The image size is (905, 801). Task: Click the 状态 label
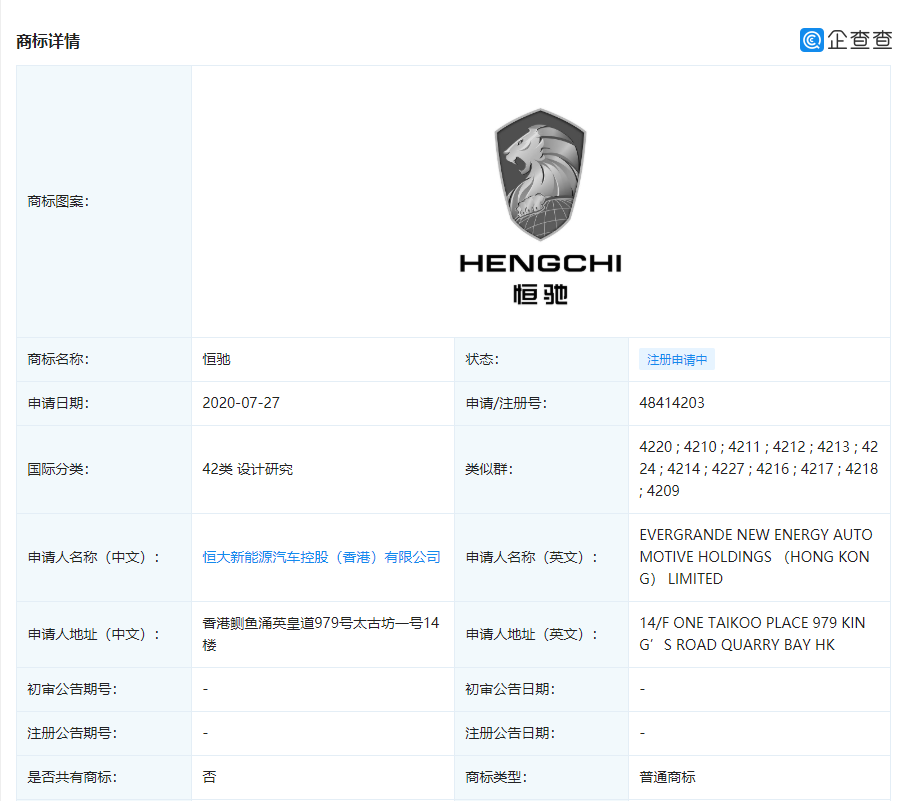(x=482, y=360)
